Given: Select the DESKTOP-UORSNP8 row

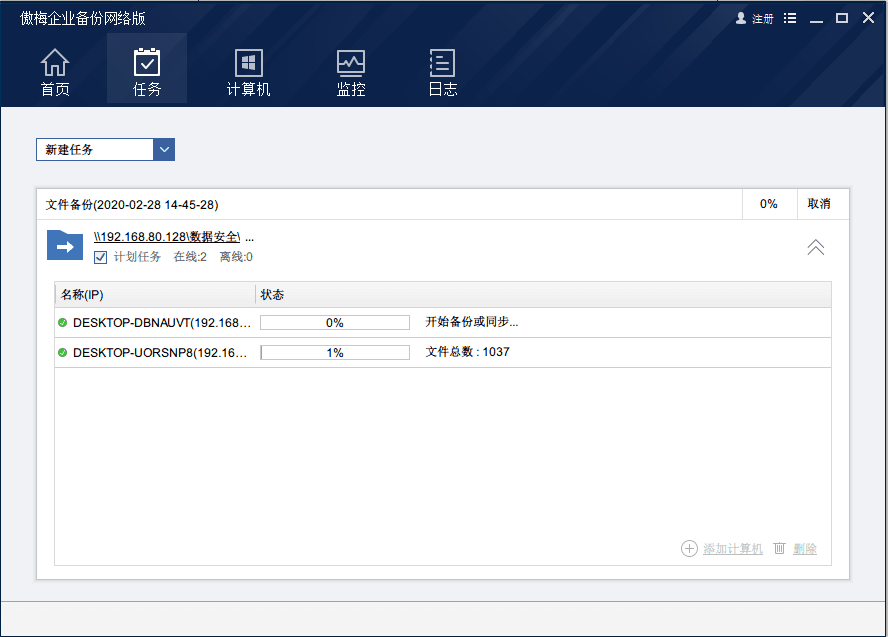Looking at the screenshot, I should point(443,353).
